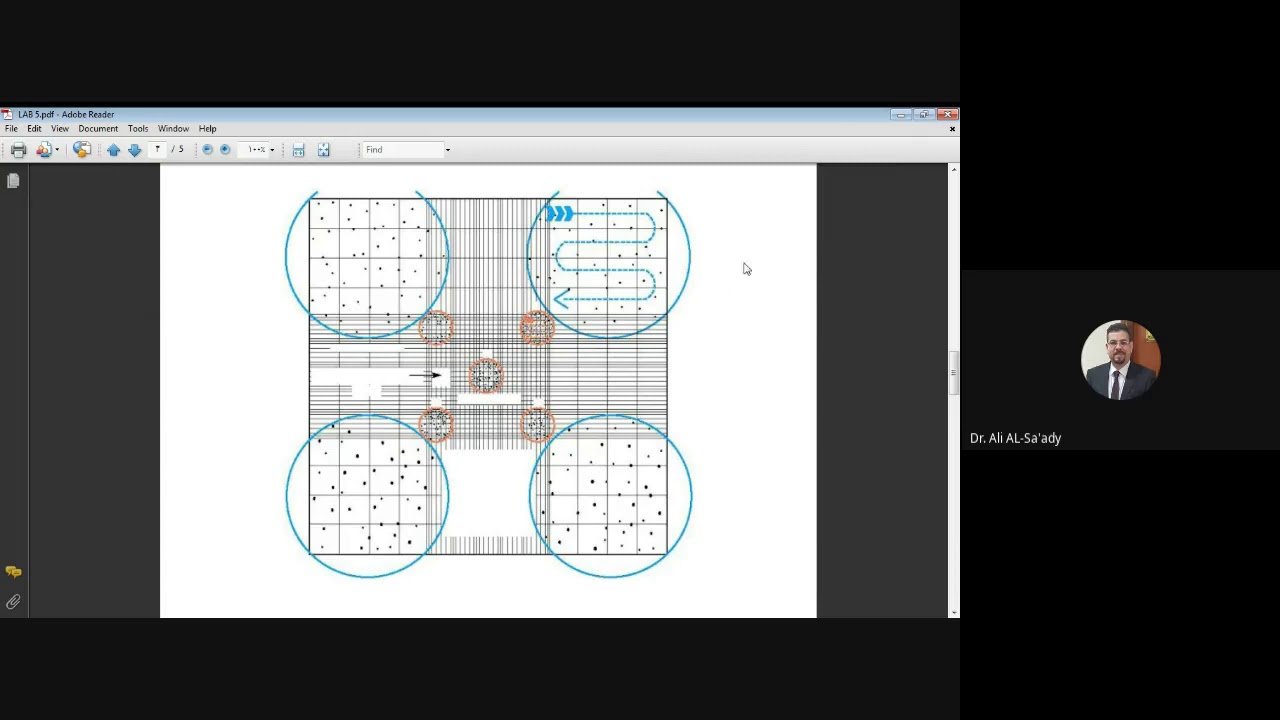Click the Dr. Ali AL-Sa'ady name label
Viewport: 1280px width, 720px height.
pos(1015,438)
